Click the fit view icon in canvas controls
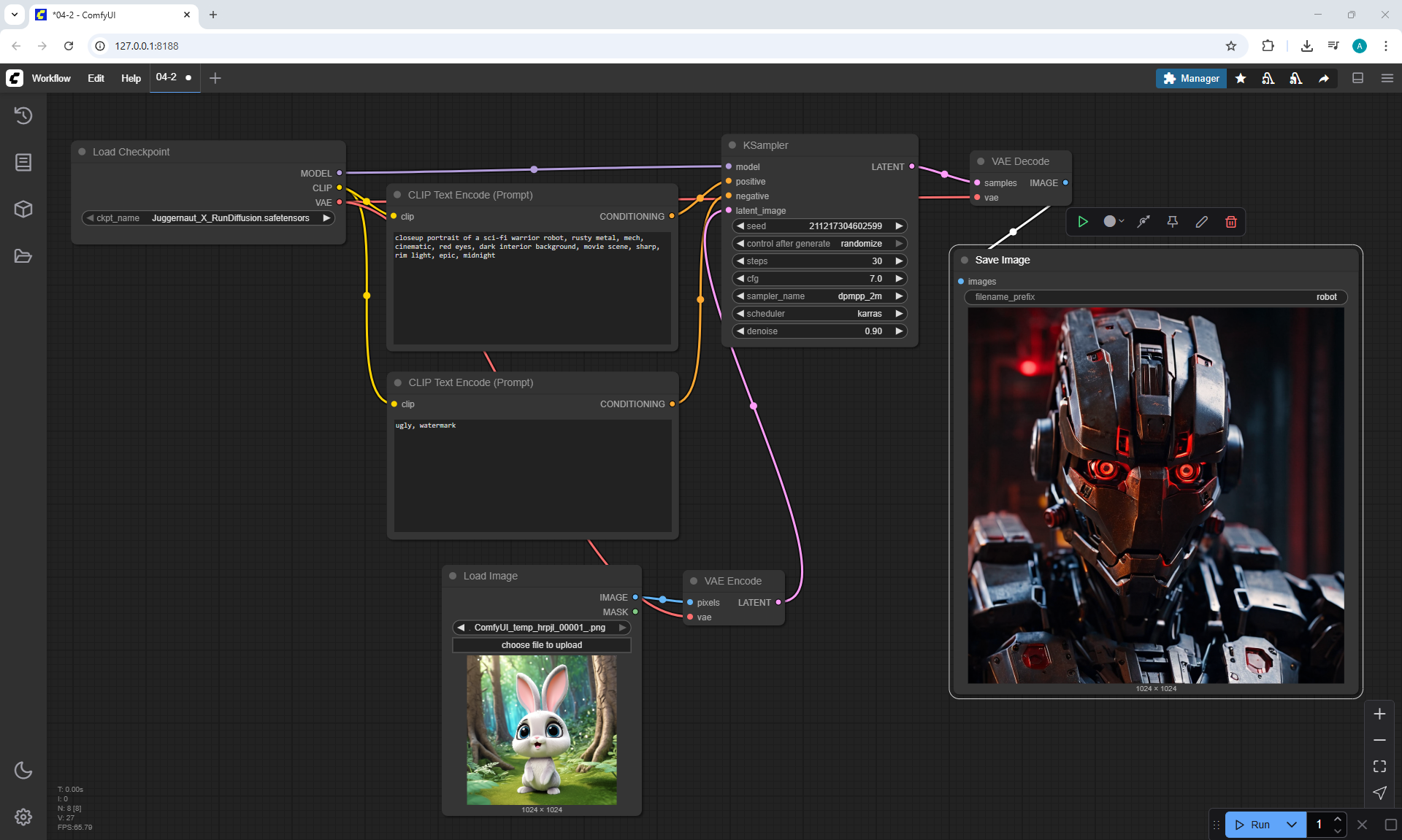Image resolution: width=1402 pixels, height=840 pixels. (x=1379, y=766)
